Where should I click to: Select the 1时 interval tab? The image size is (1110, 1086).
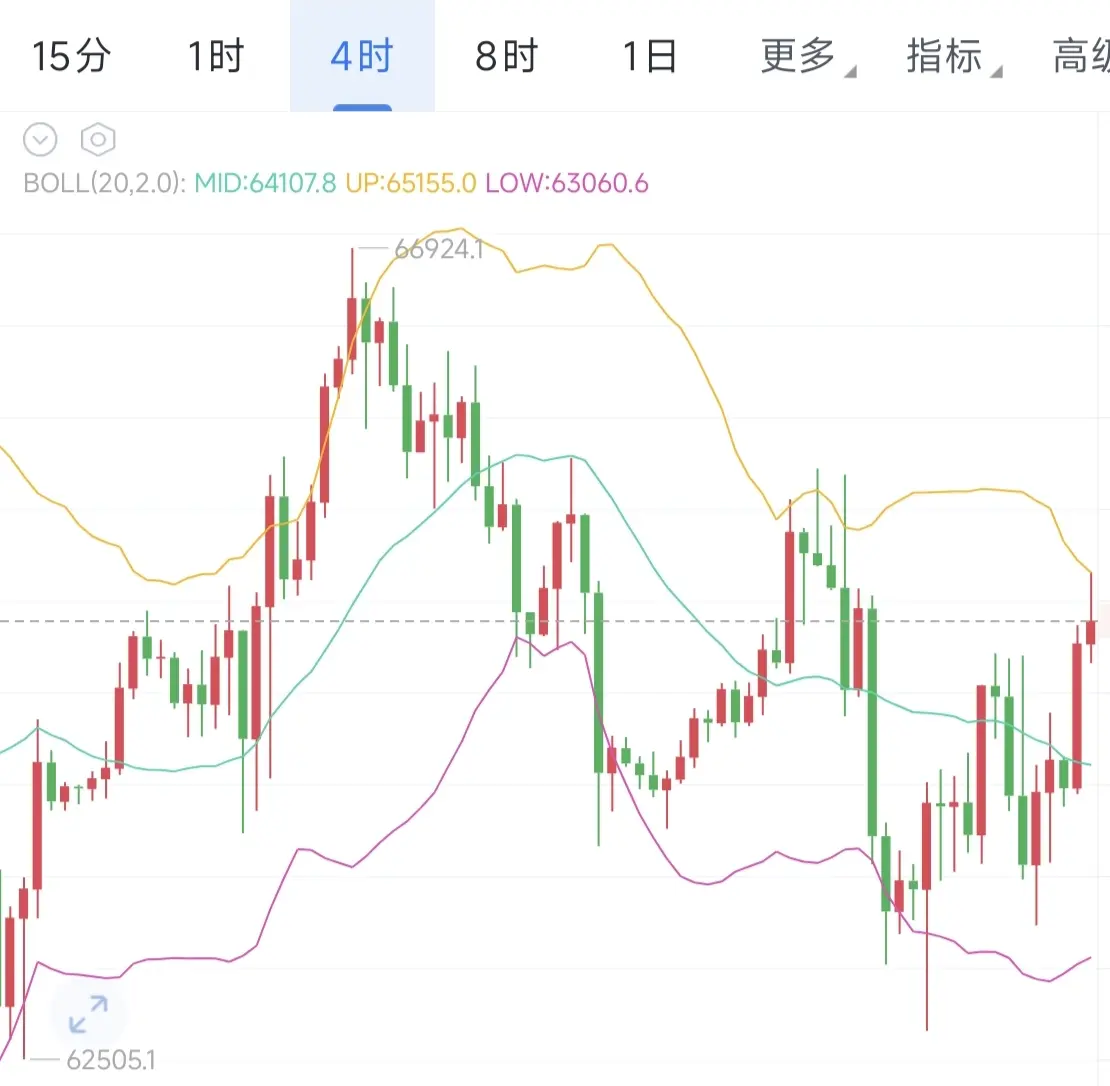[x=216, y=56]
